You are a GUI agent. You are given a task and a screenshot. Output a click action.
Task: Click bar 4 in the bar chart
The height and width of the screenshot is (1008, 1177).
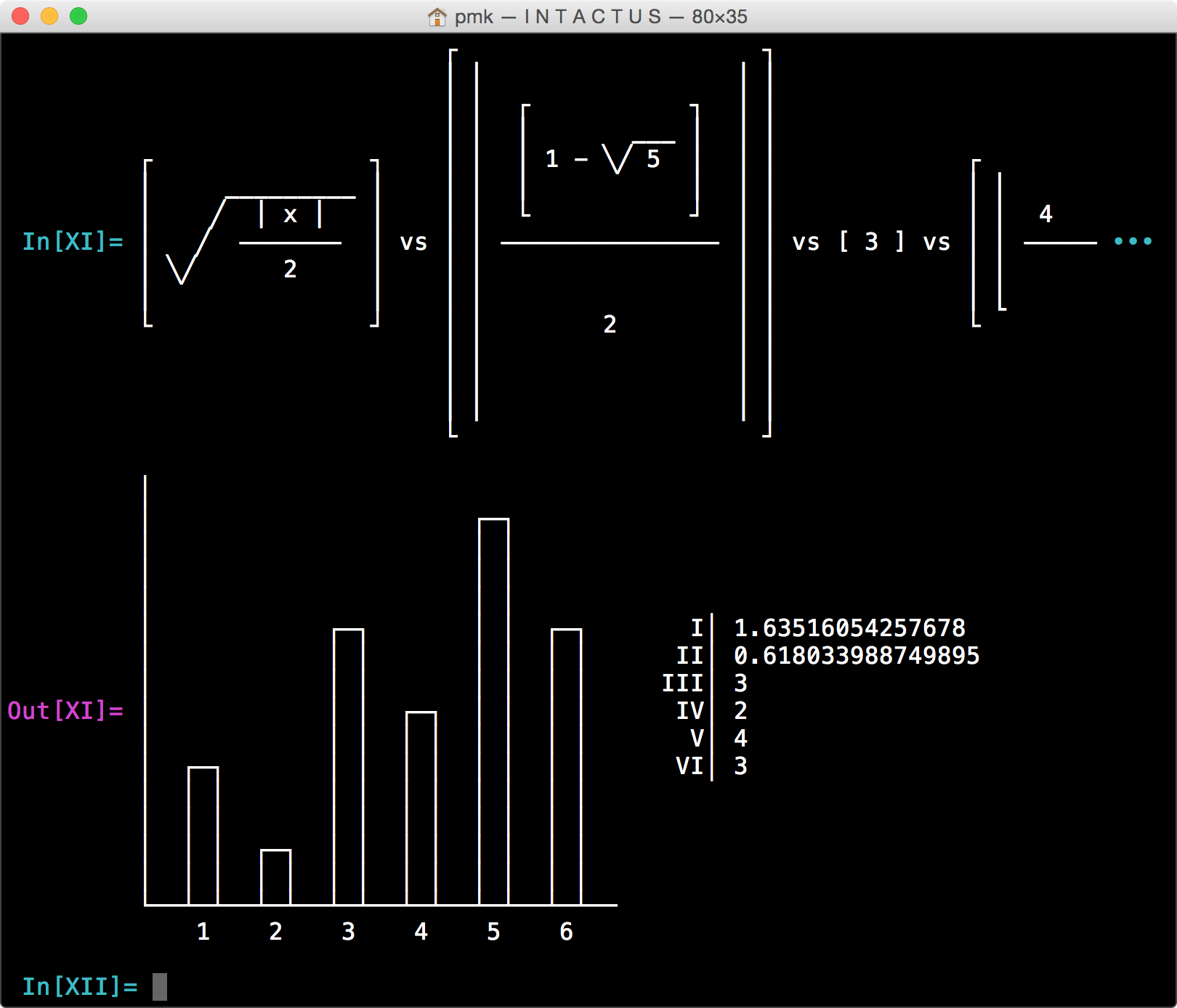coord(421,808)
